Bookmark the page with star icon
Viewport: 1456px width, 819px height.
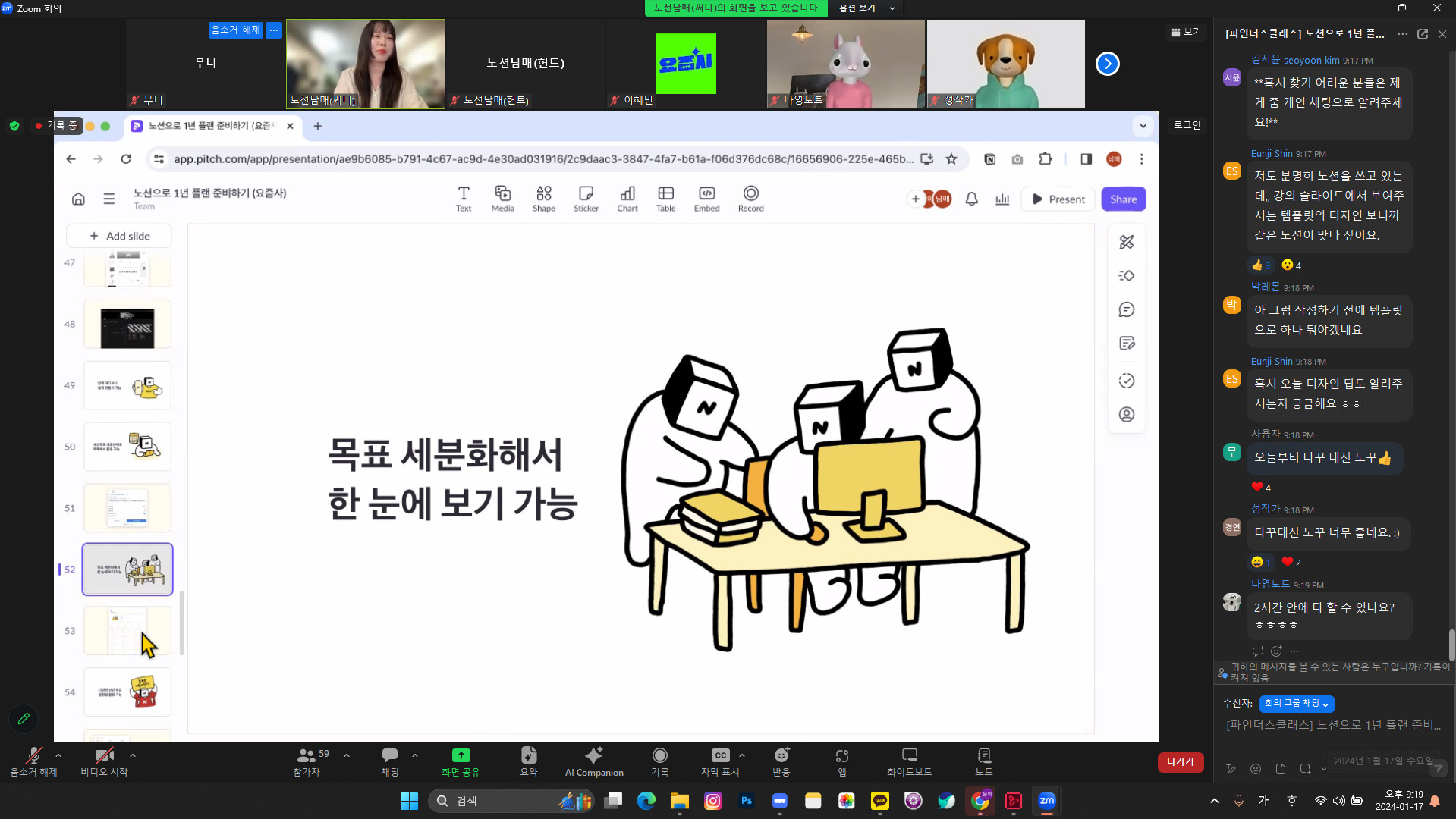coord(951,159)
